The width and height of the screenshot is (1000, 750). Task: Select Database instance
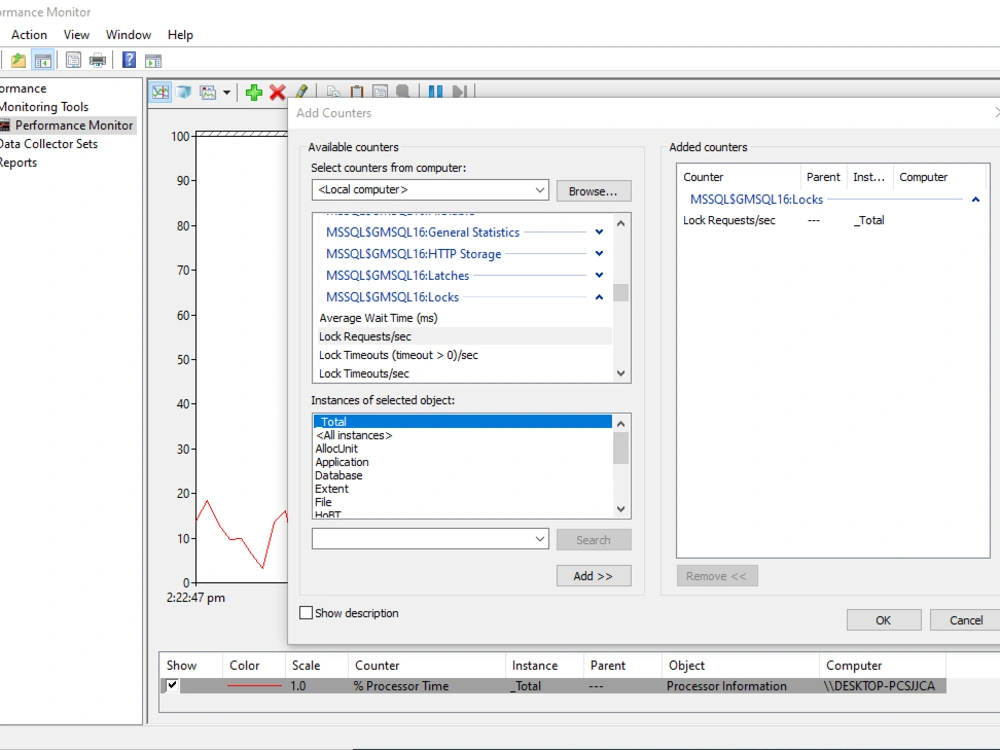(x=339, y=475)
